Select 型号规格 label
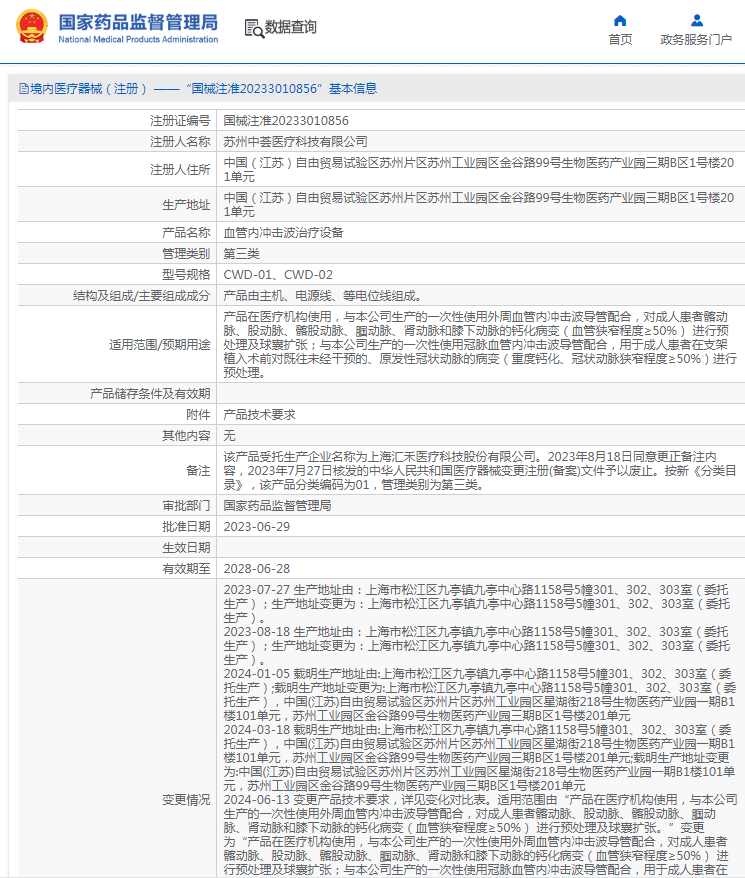The image size is (745, 878). [x=186, y=274]
